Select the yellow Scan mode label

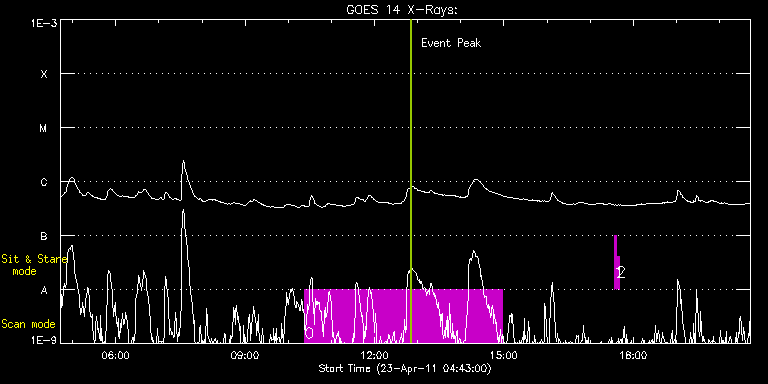[28, 324]
